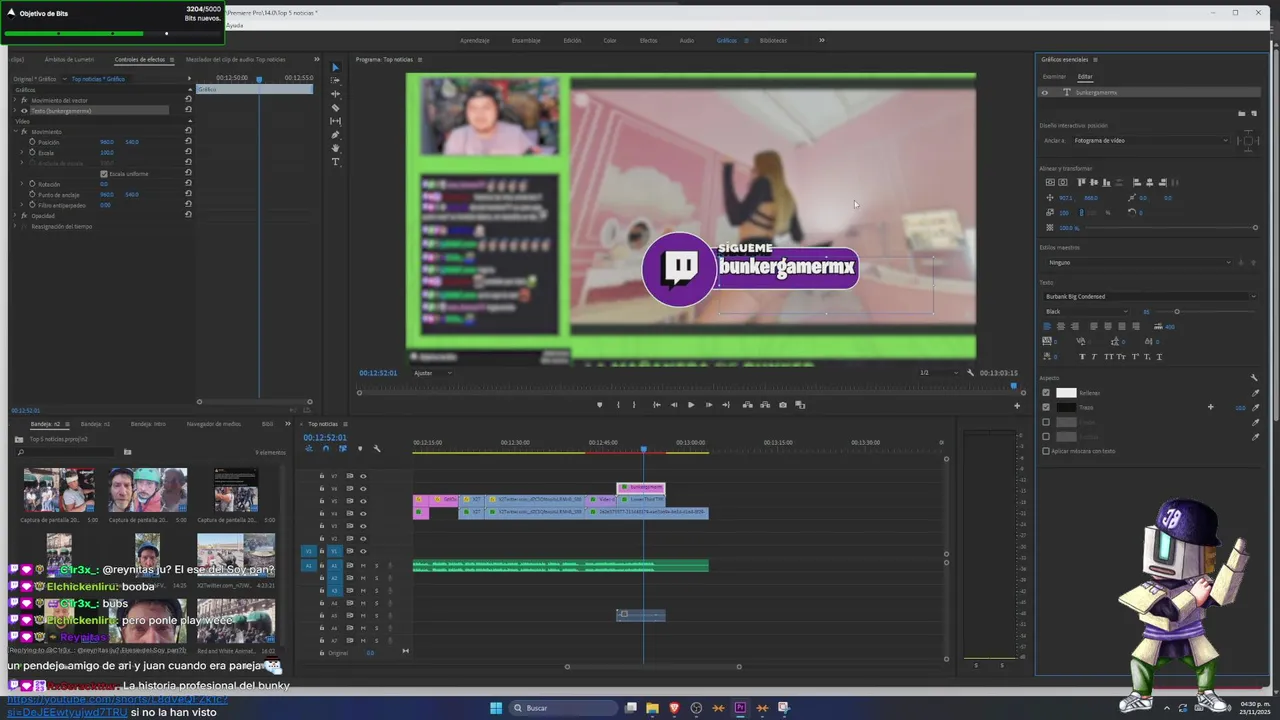Viewport: 1280px width, 720px height.
Task: Solo audio track A2
Action: (376, 578)
